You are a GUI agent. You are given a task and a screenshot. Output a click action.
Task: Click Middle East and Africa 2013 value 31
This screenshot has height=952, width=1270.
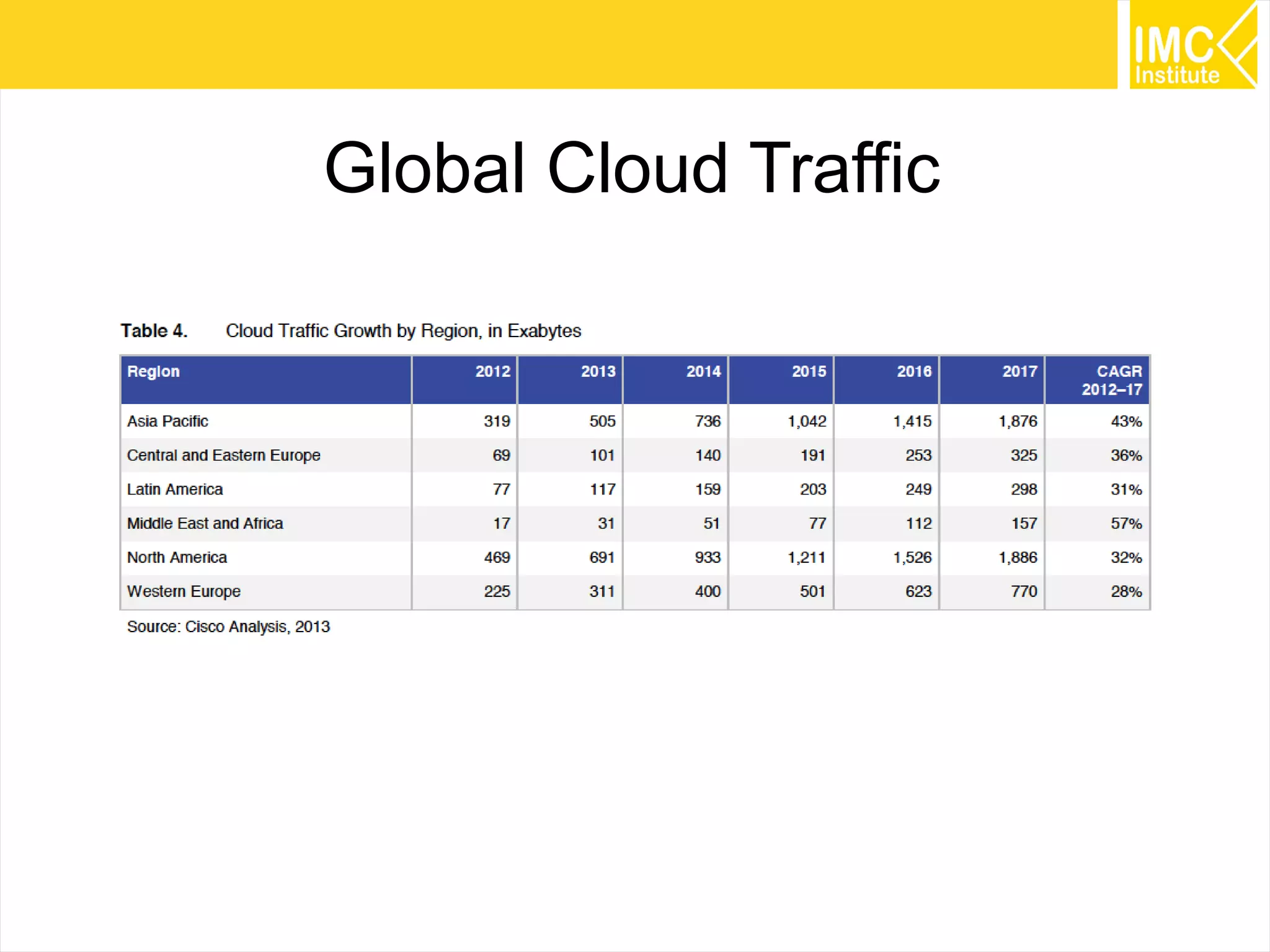tap(606, 524)
